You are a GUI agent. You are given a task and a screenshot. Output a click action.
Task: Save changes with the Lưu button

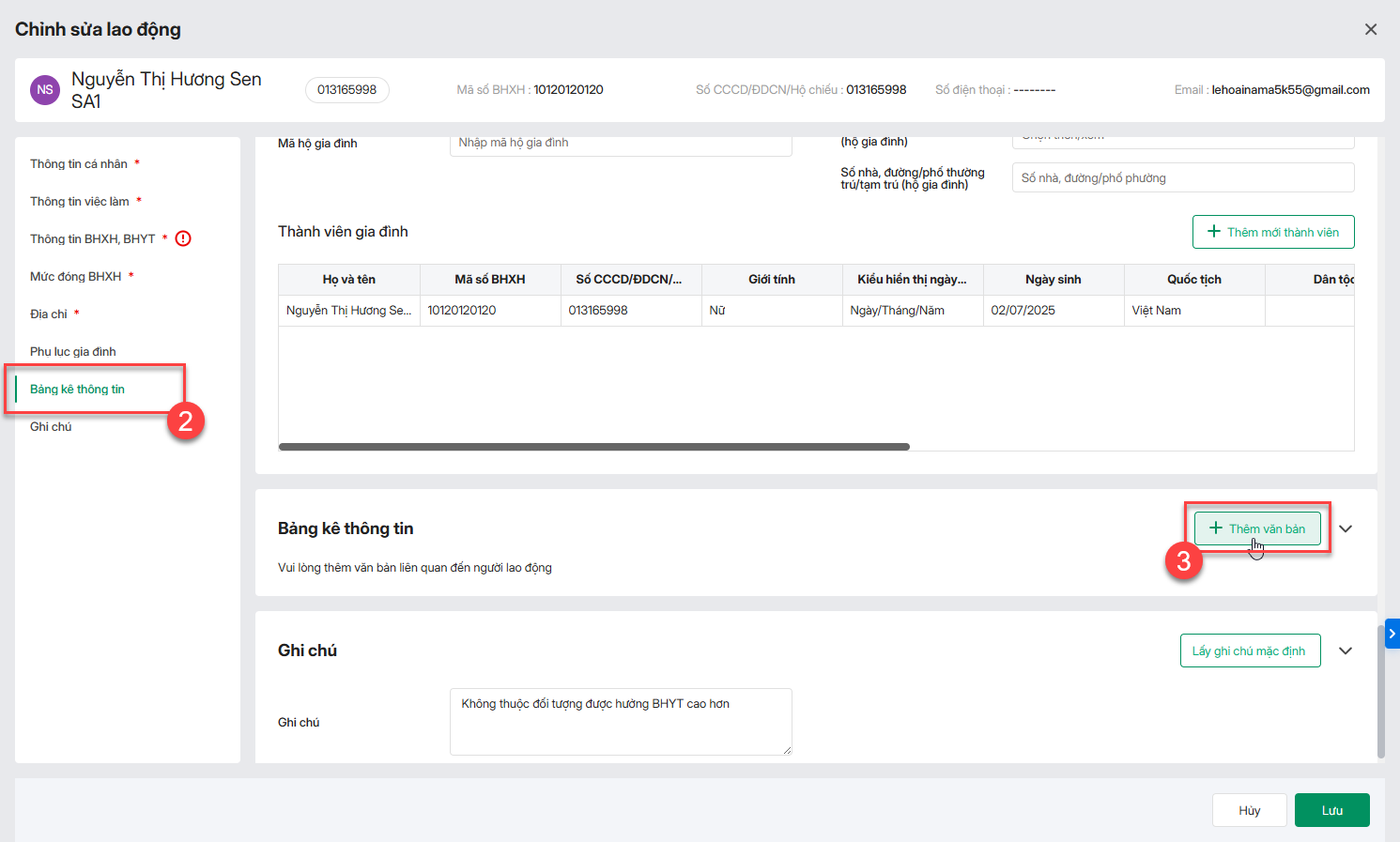coord(1331,810)
